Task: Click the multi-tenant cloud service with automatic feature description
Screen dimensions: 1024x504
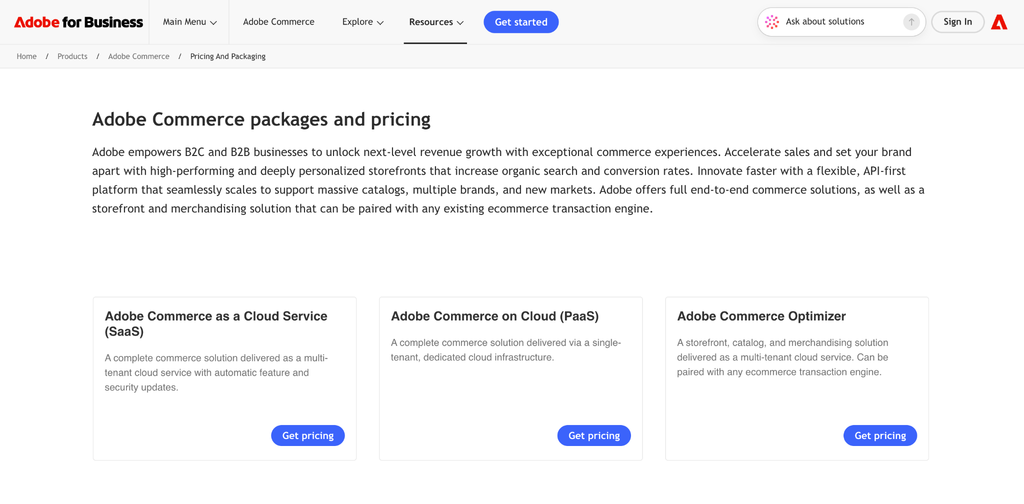Action: 216,373
